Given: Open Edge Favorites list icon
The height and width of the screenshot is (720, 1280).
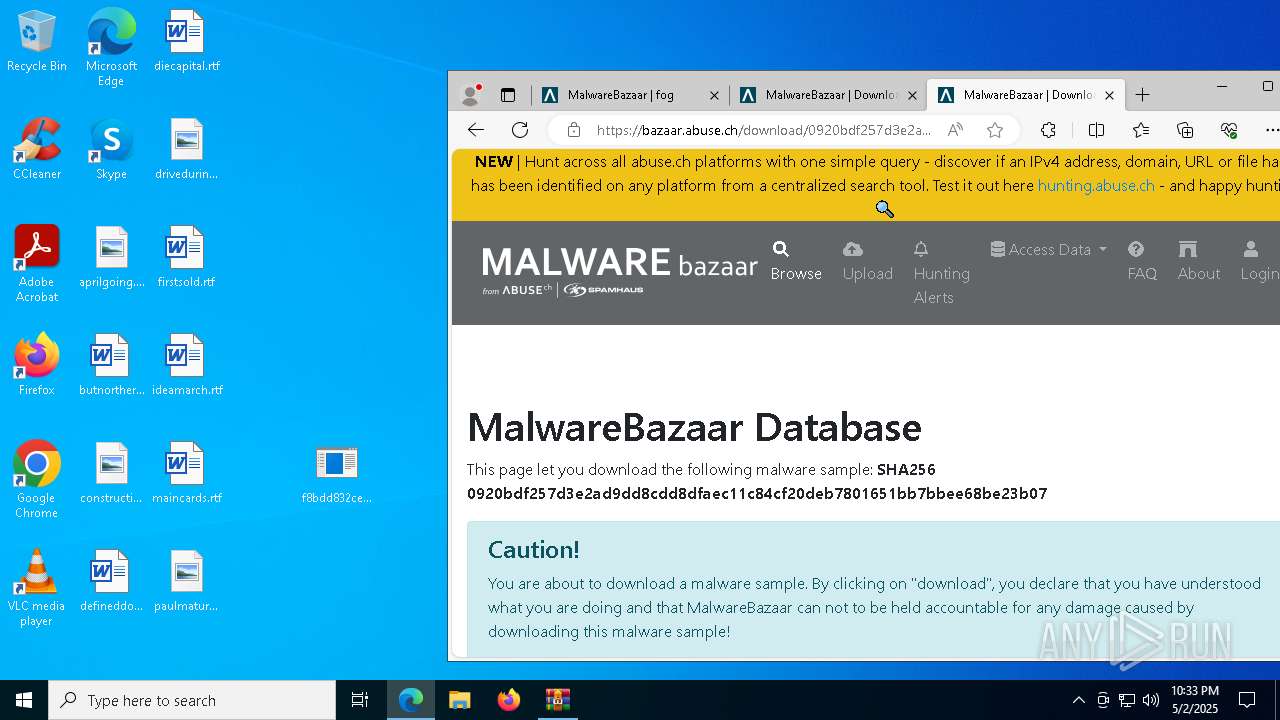Looking at the screenshot, I should 1141,130.
